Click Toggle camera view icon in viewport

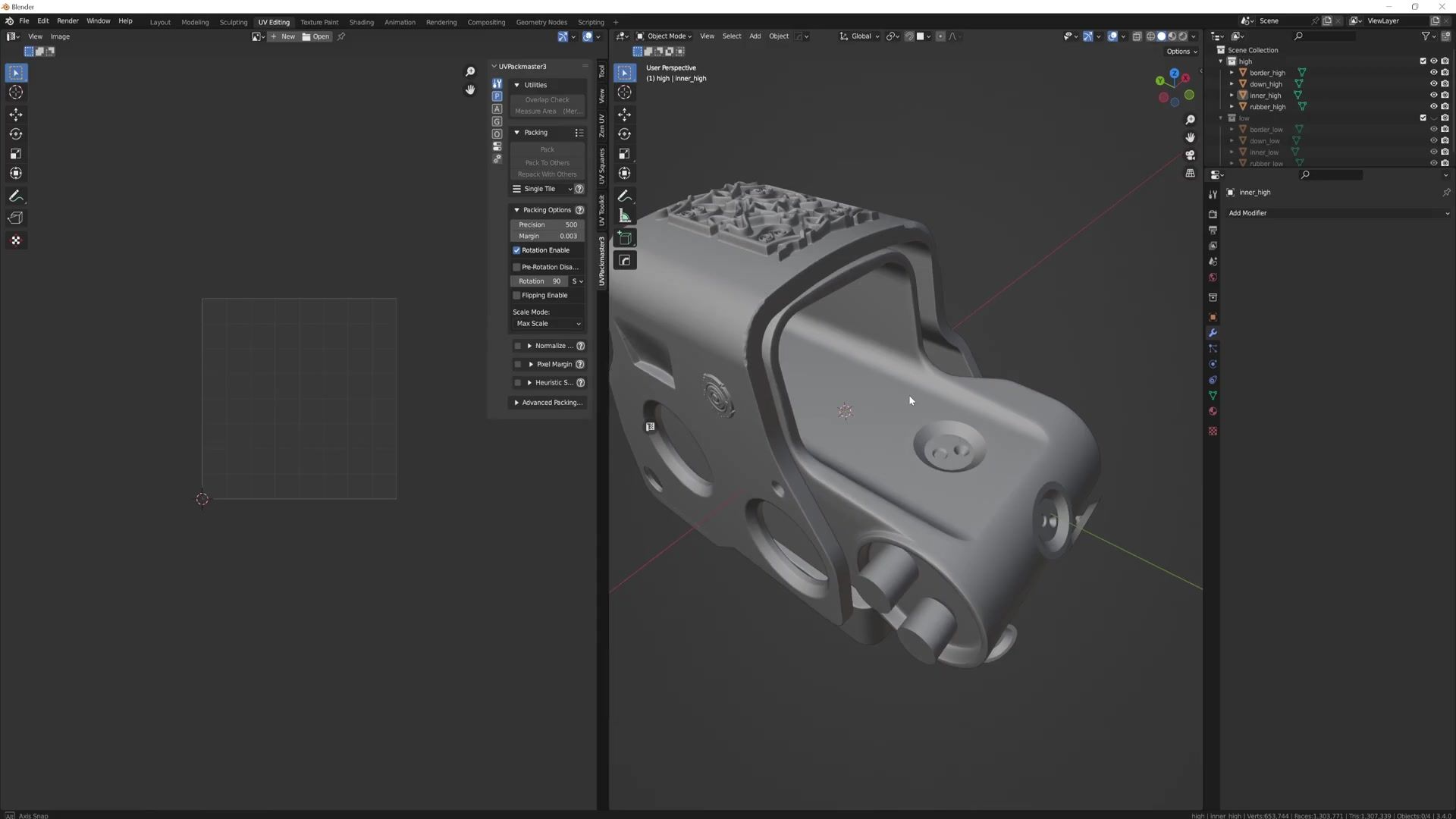point(1190,155)
